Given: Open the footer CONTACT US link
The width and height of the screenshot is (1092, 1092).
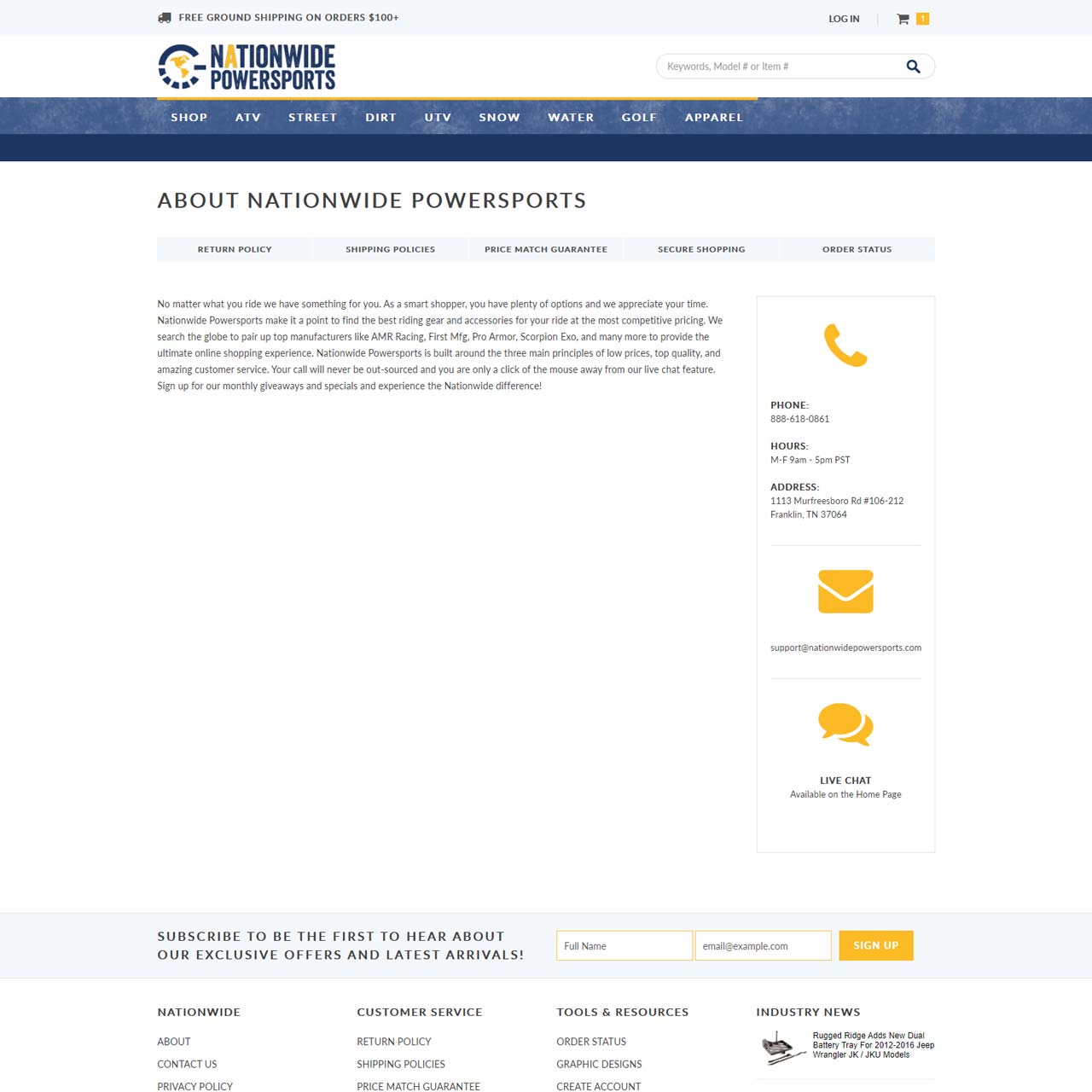Looking at the screenshot, I should pyautogui.click(x=187, y=1064).
